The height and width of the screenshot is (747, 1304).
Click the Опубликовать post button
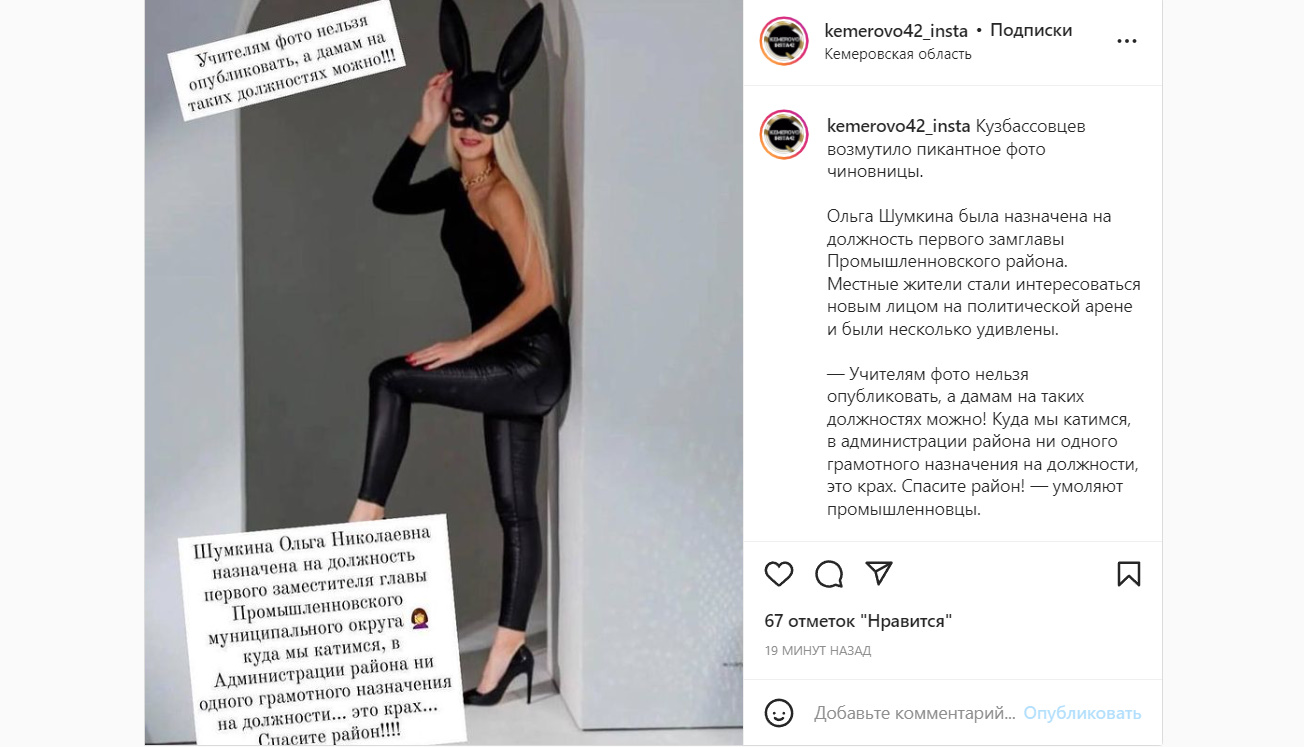tap(1082, 713)
